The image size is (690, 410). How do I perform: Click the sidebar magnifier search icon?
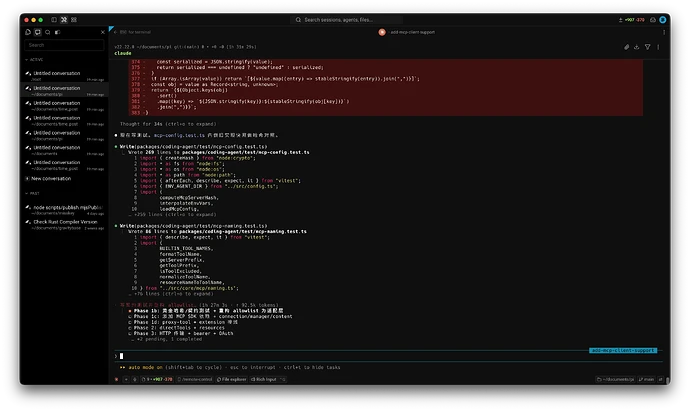(48, 32)
